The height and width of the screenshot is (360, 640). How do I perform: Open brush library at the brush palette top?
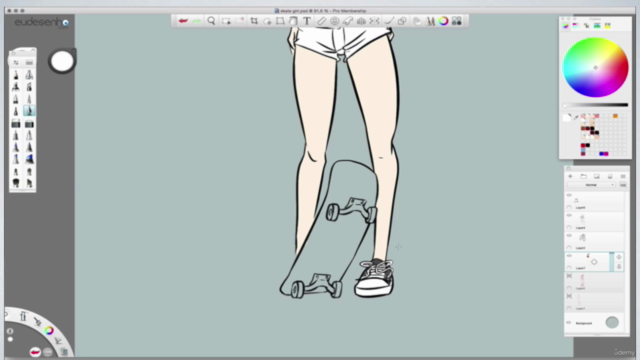pos(29,62)
